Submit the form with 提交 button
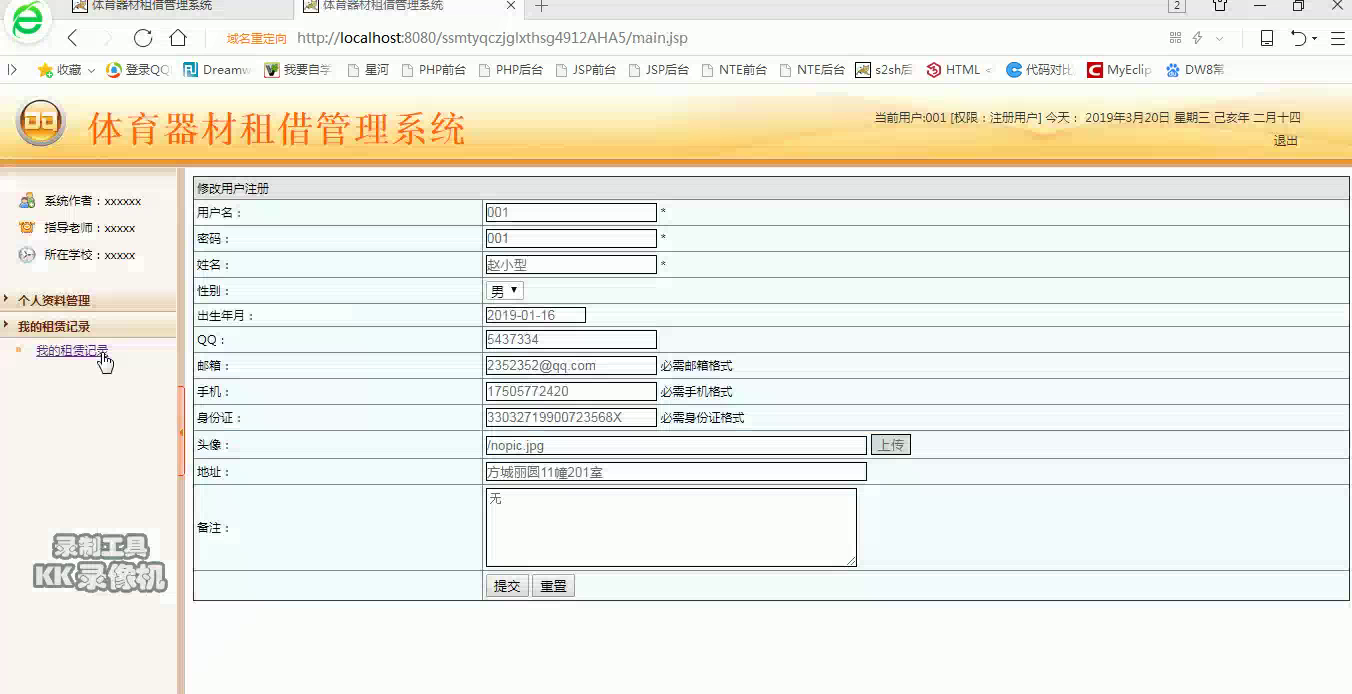The width and height of the screenshot is (1352, 694). click(507, 586)
